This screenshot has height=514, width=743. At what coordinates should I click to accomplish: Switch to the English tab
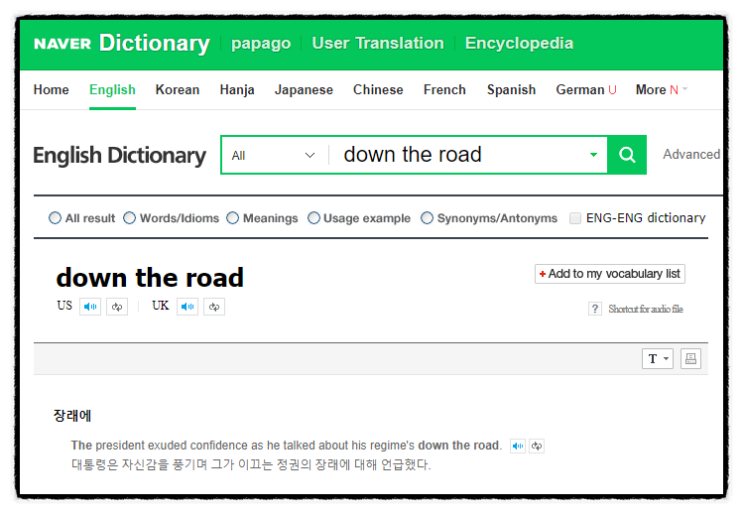click(x=112, y=90)
